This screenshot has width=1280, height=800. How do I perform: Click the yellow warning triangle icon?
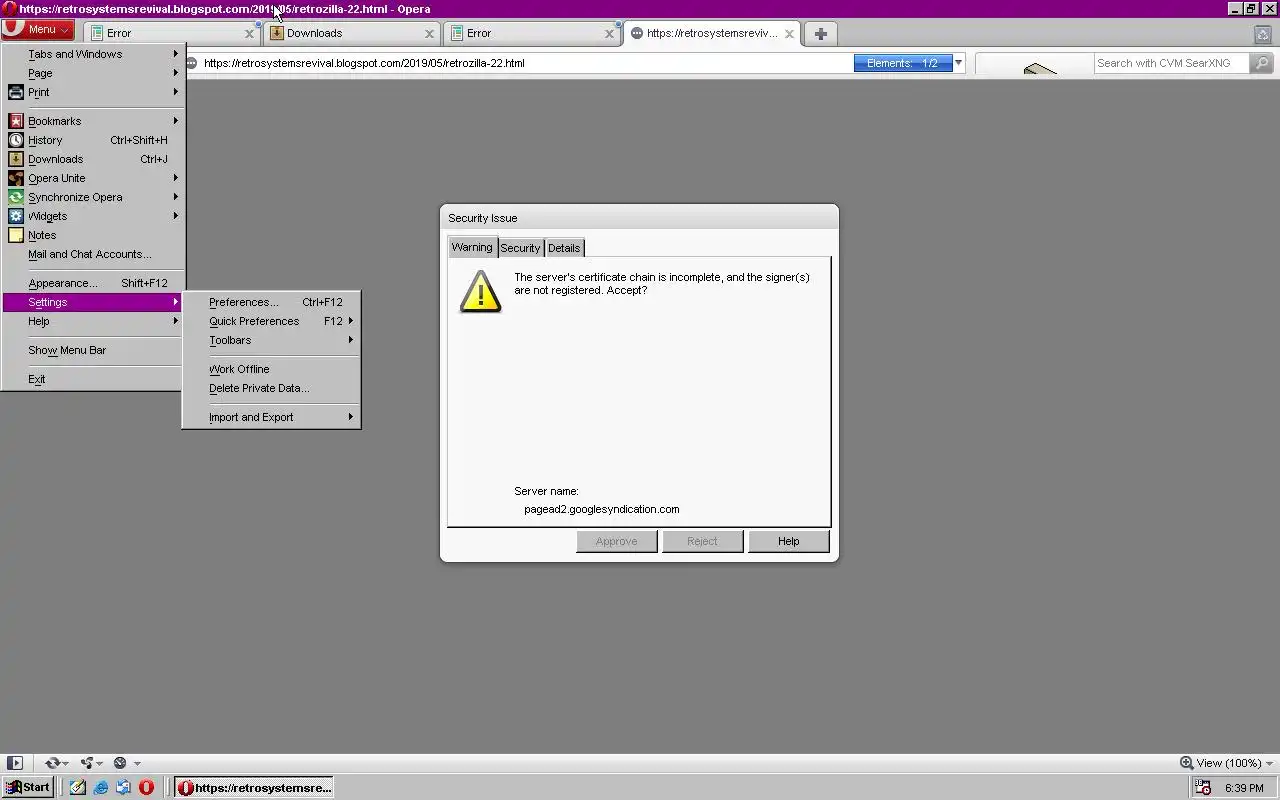480,291
